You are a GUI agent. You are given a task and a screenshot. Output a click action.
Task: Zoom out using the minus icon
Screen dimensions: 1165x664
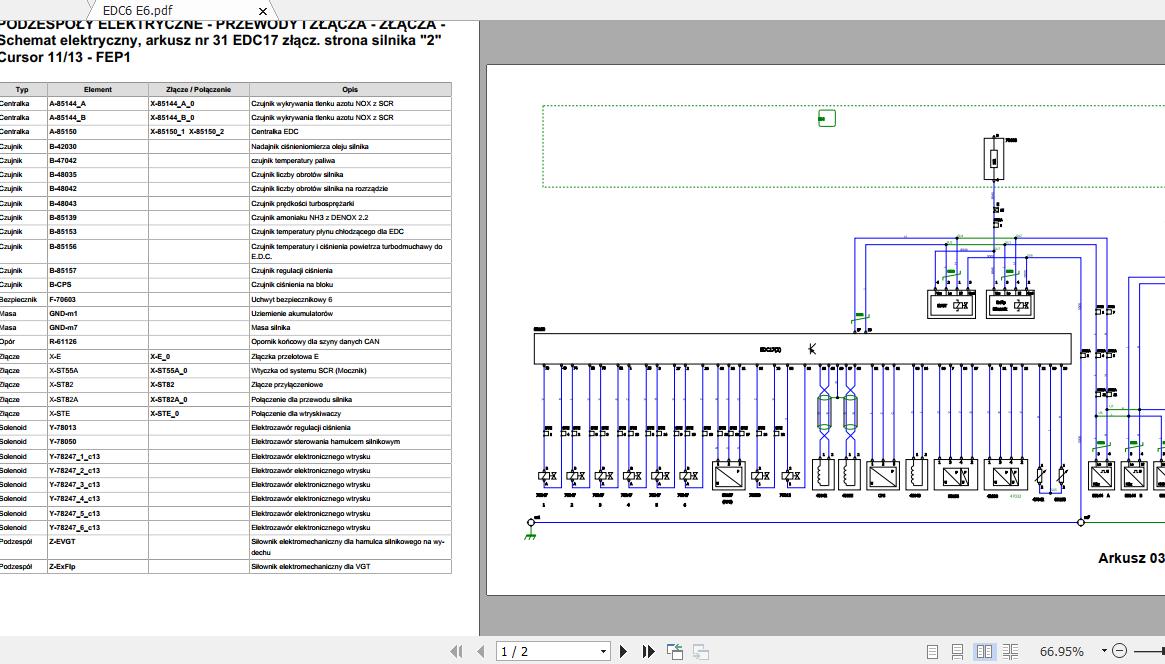coord(1120,650)
